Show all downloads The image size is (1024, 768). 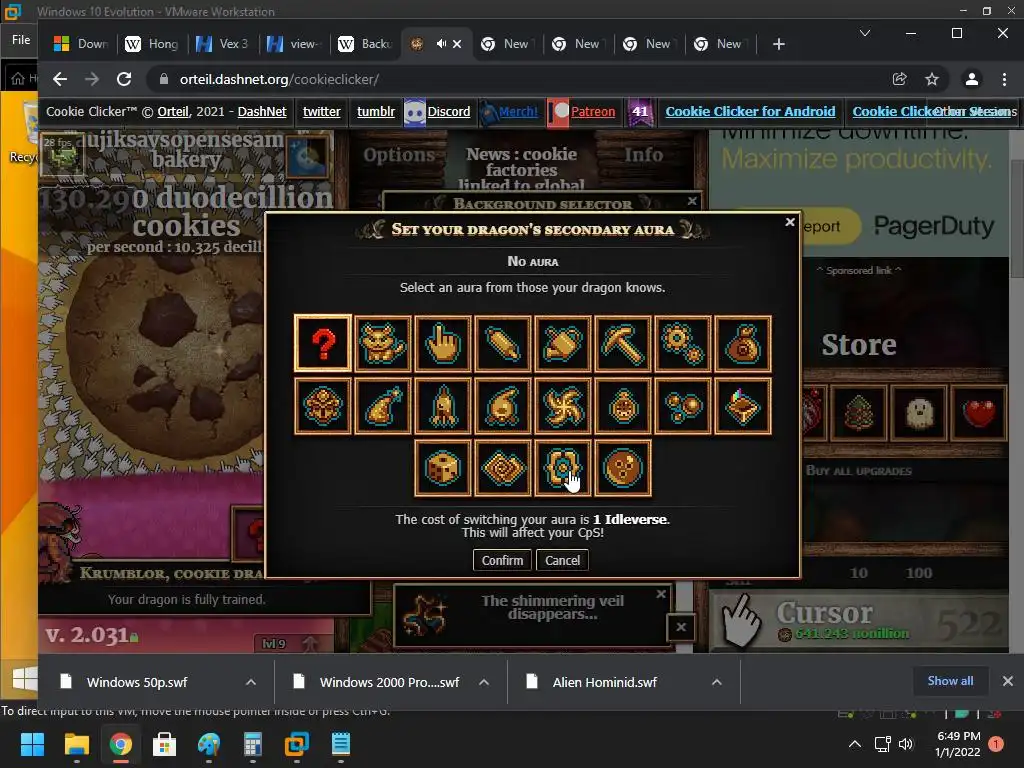coord(950,681)
